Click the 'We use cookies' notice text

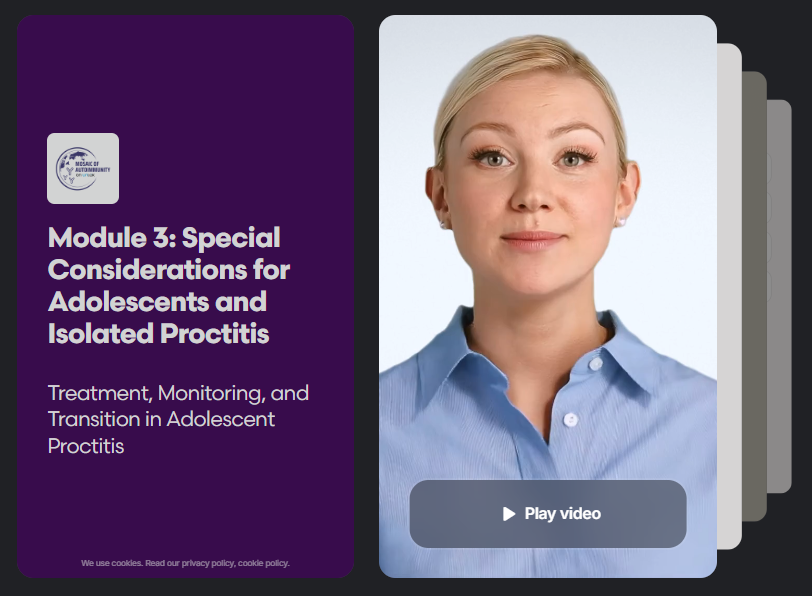[x=185, y=563]
